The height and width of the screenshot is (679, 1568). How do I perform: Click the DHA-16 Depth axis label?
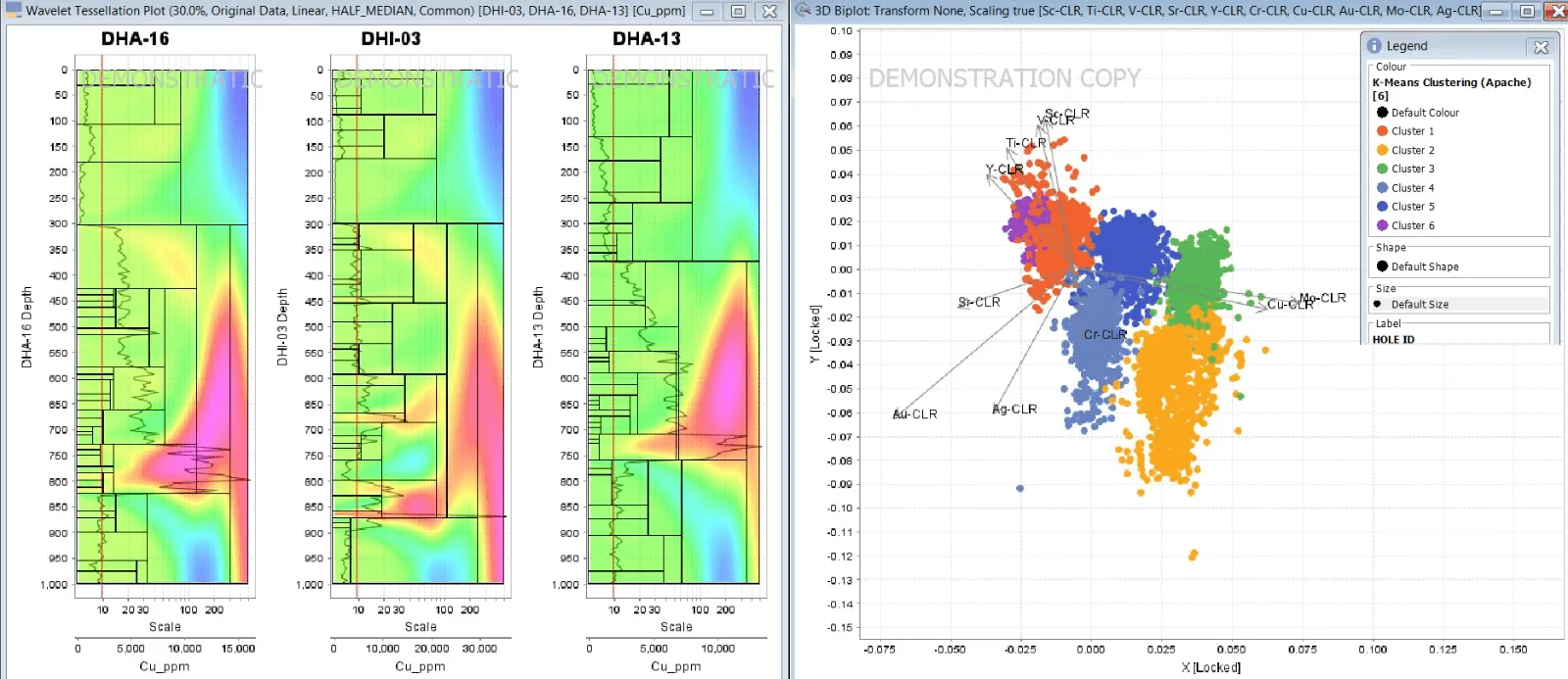coord(26,327)
